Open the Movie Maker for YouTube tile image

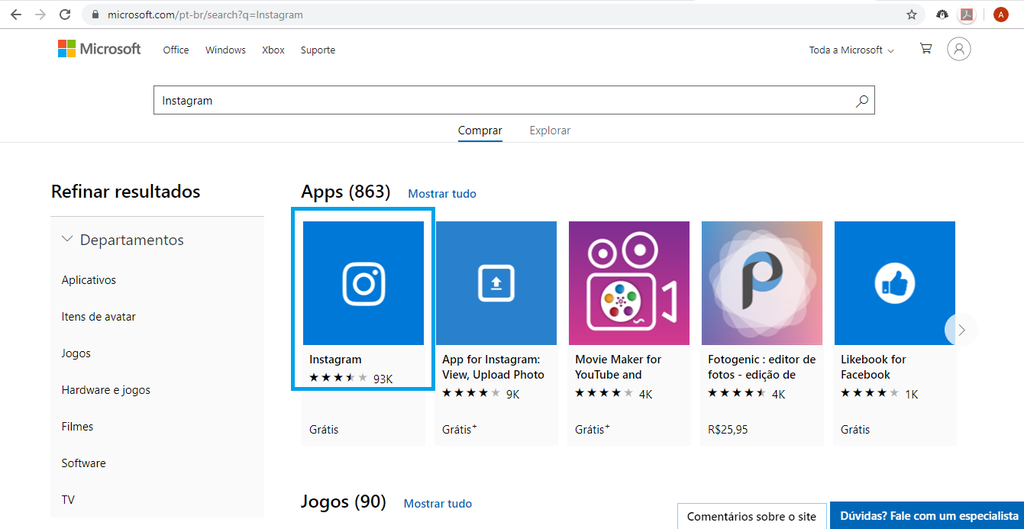coord(629,283)
